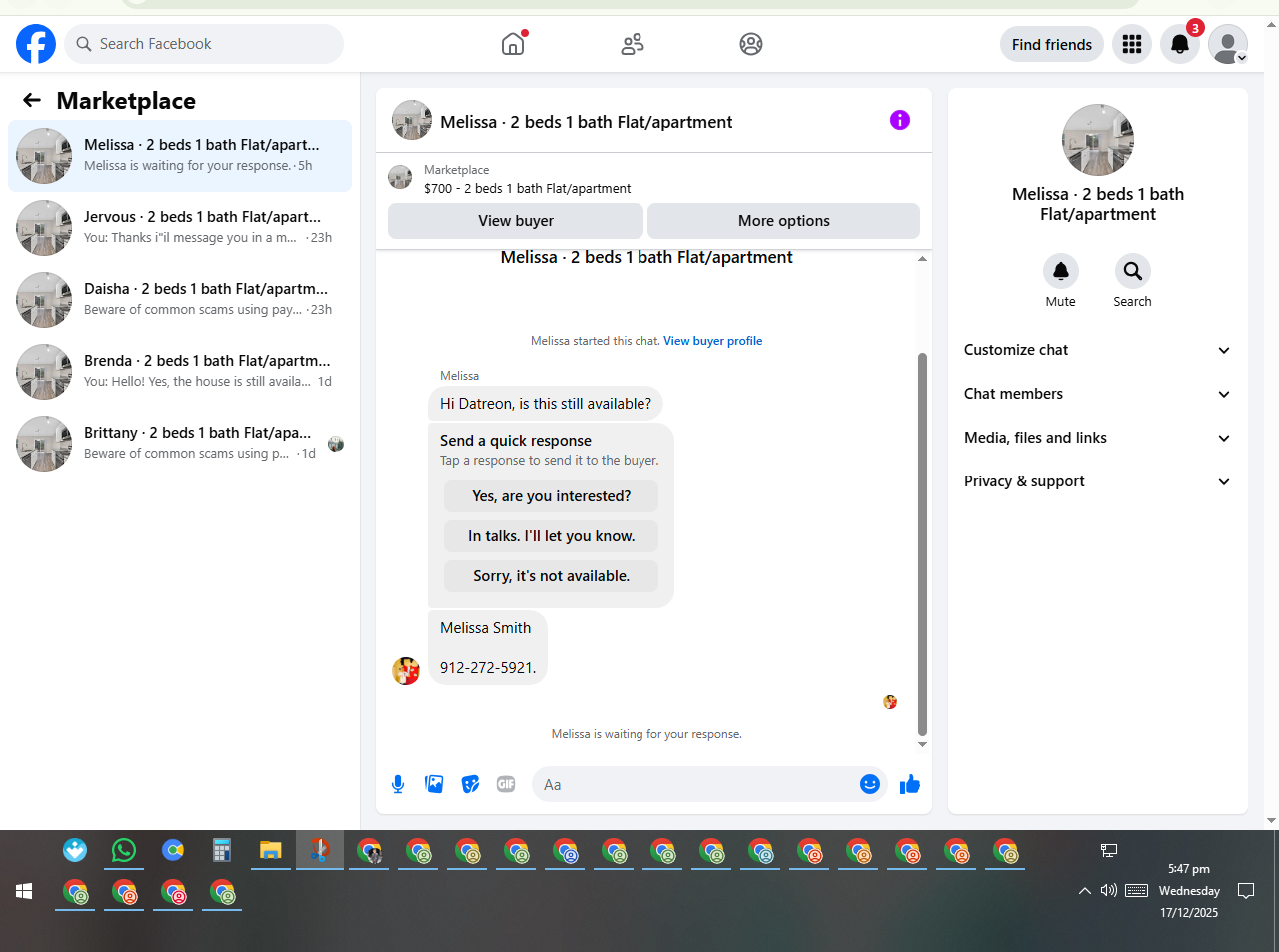
Task: Open the Daisha conversation in the list
Action: (x=180, y=300)
